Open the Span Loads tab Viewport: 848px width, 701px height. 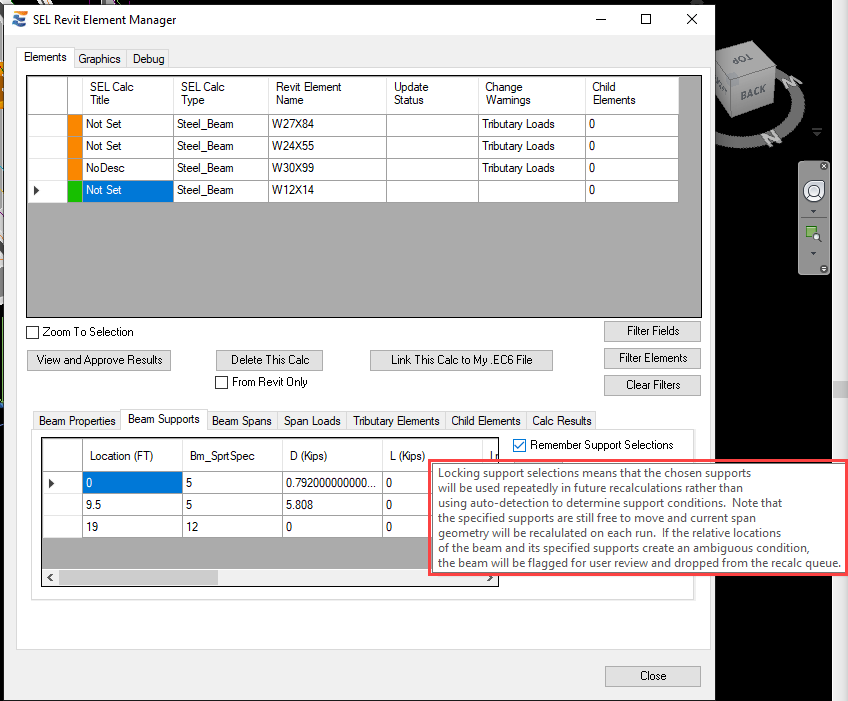click(x=312, y=421)
